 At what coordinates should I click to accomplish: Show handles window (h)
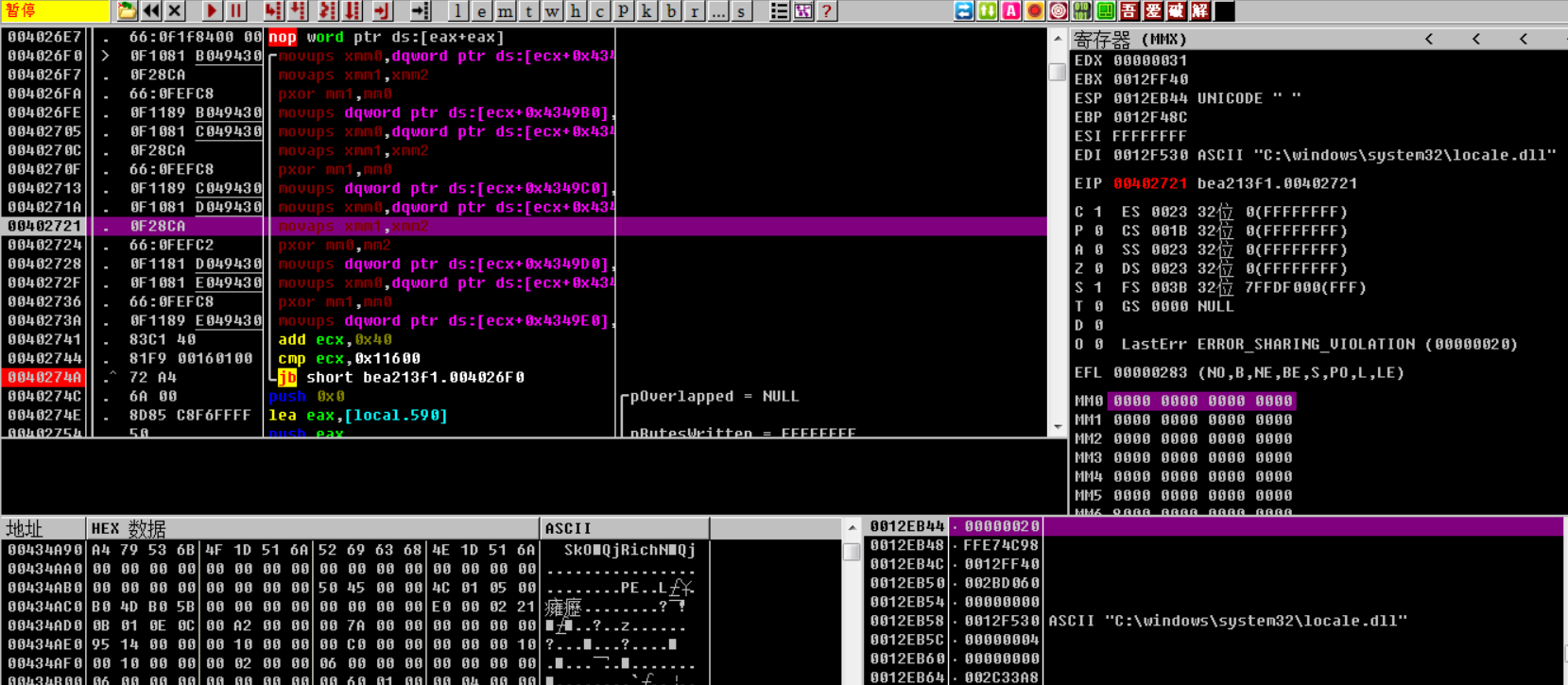[576, 11]
